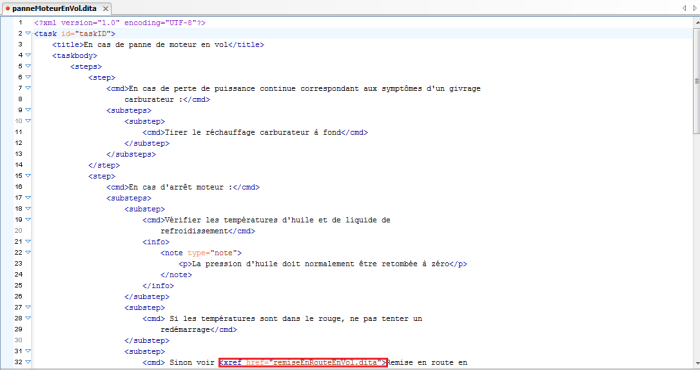Collapse the task element fold on line 2

(28, 33)
